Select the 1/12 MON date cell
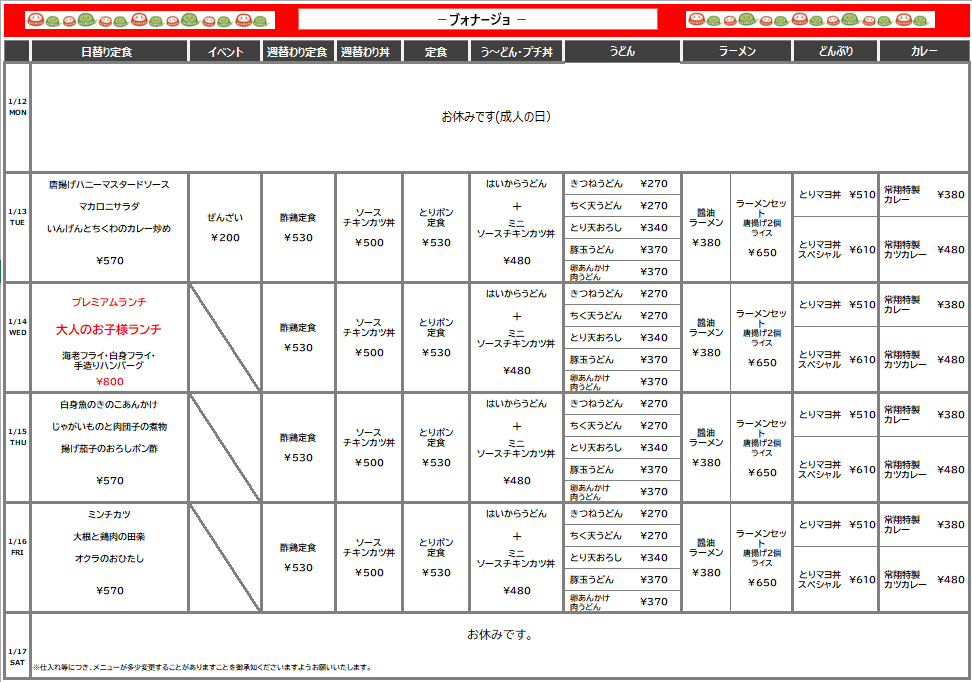This screenshot has width=972, height=682. click(x=18, y=107)
